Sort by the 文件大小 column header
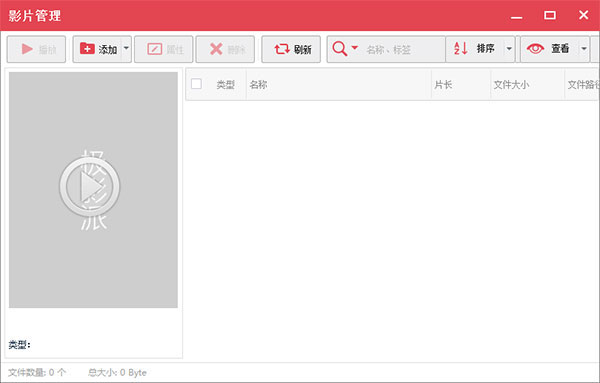600x383 pixels. point(527,85)
